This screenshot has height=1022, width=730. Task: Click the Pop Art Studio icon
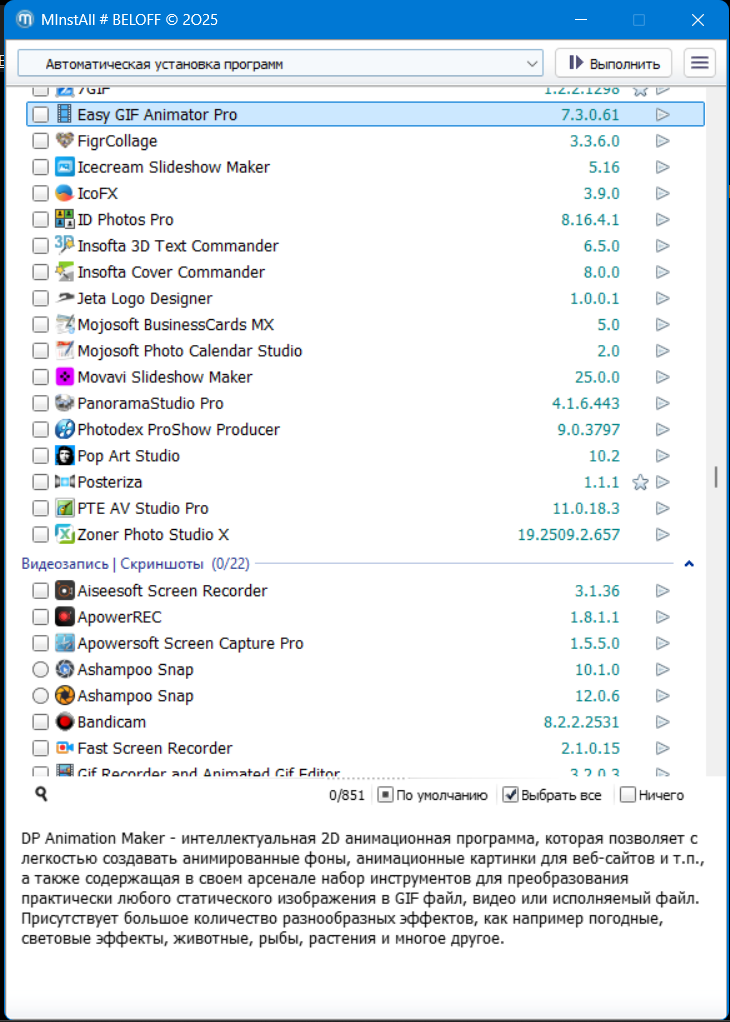coord(64,456)
